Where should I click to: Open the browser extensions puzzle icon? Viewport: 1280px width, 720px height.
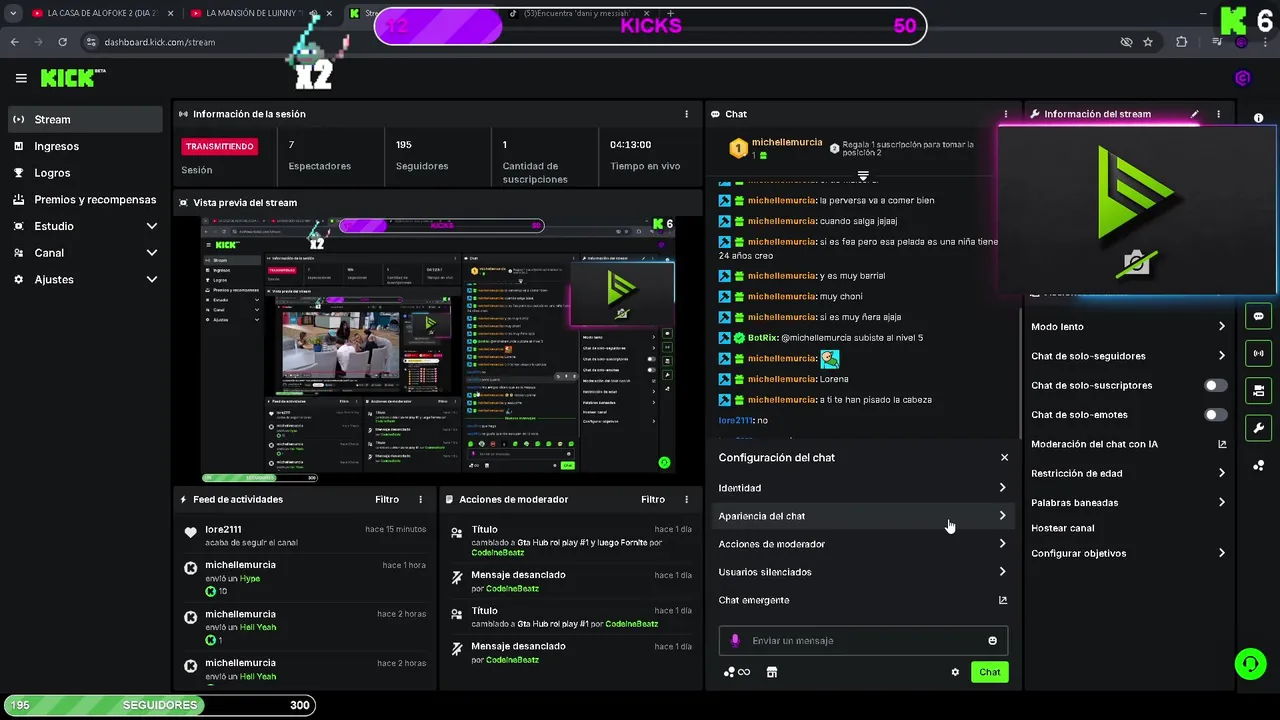click(1182, 42)
